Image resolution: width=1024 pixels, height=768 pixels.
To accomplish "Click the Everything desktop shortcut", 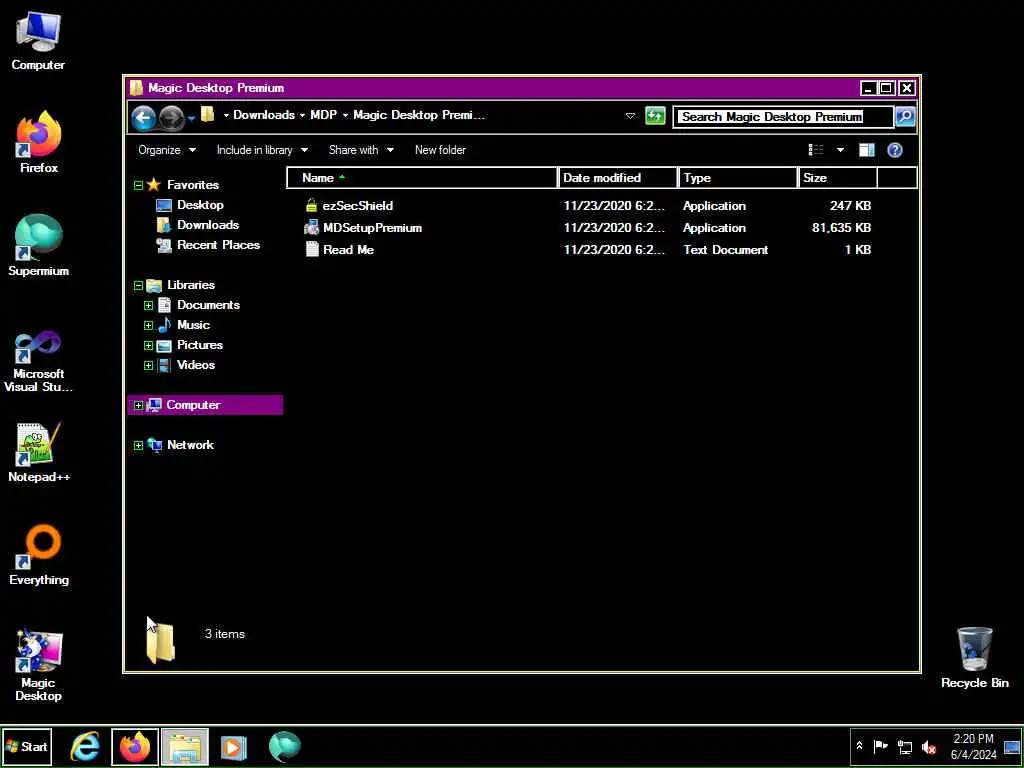I will coord(39,554).
